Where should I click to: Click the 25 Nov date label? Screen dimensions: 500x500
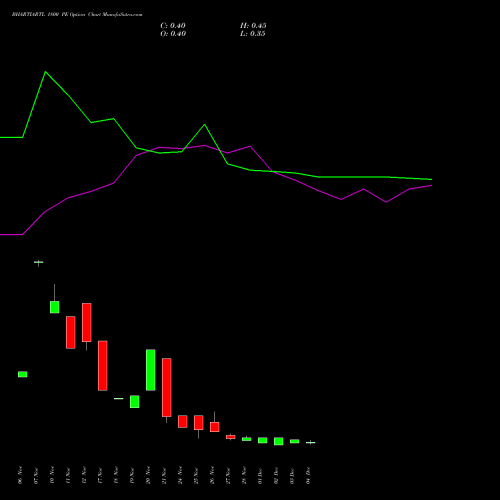coord(196,475)
